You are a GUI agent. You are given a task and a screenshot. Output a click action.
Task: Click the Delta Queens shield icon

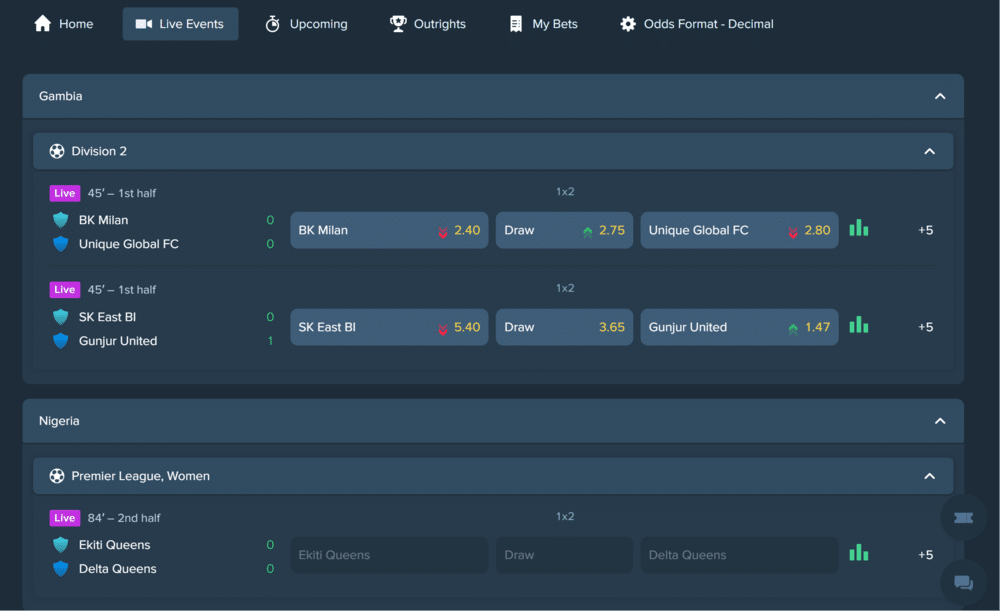pyautogui.click(x=61, y=568)
